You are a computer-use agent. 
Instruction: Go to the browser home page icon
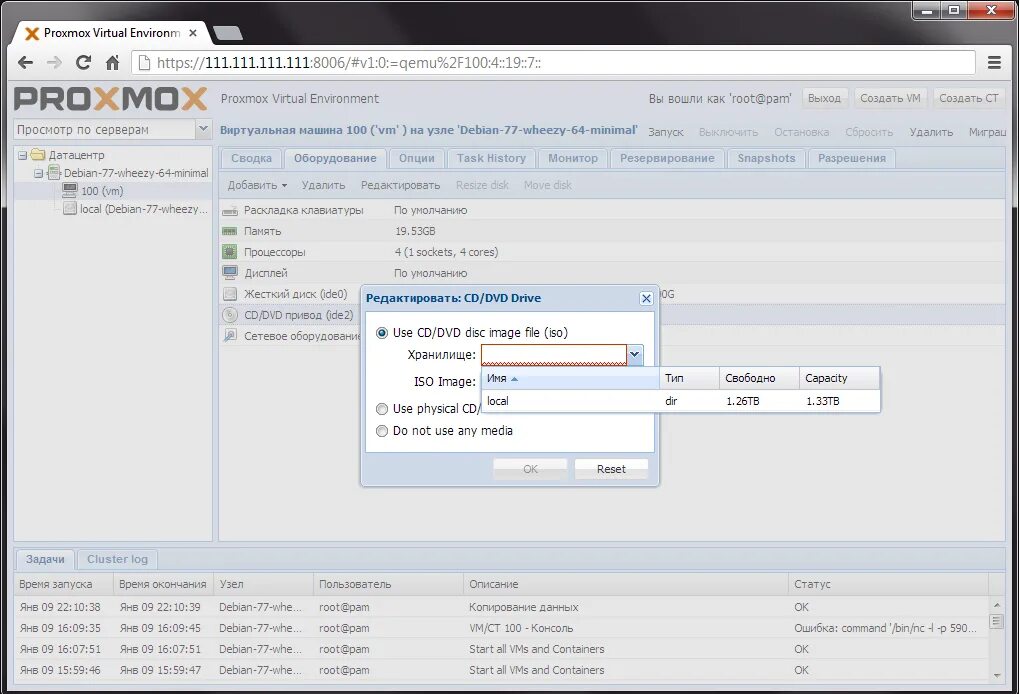[112, 62]
